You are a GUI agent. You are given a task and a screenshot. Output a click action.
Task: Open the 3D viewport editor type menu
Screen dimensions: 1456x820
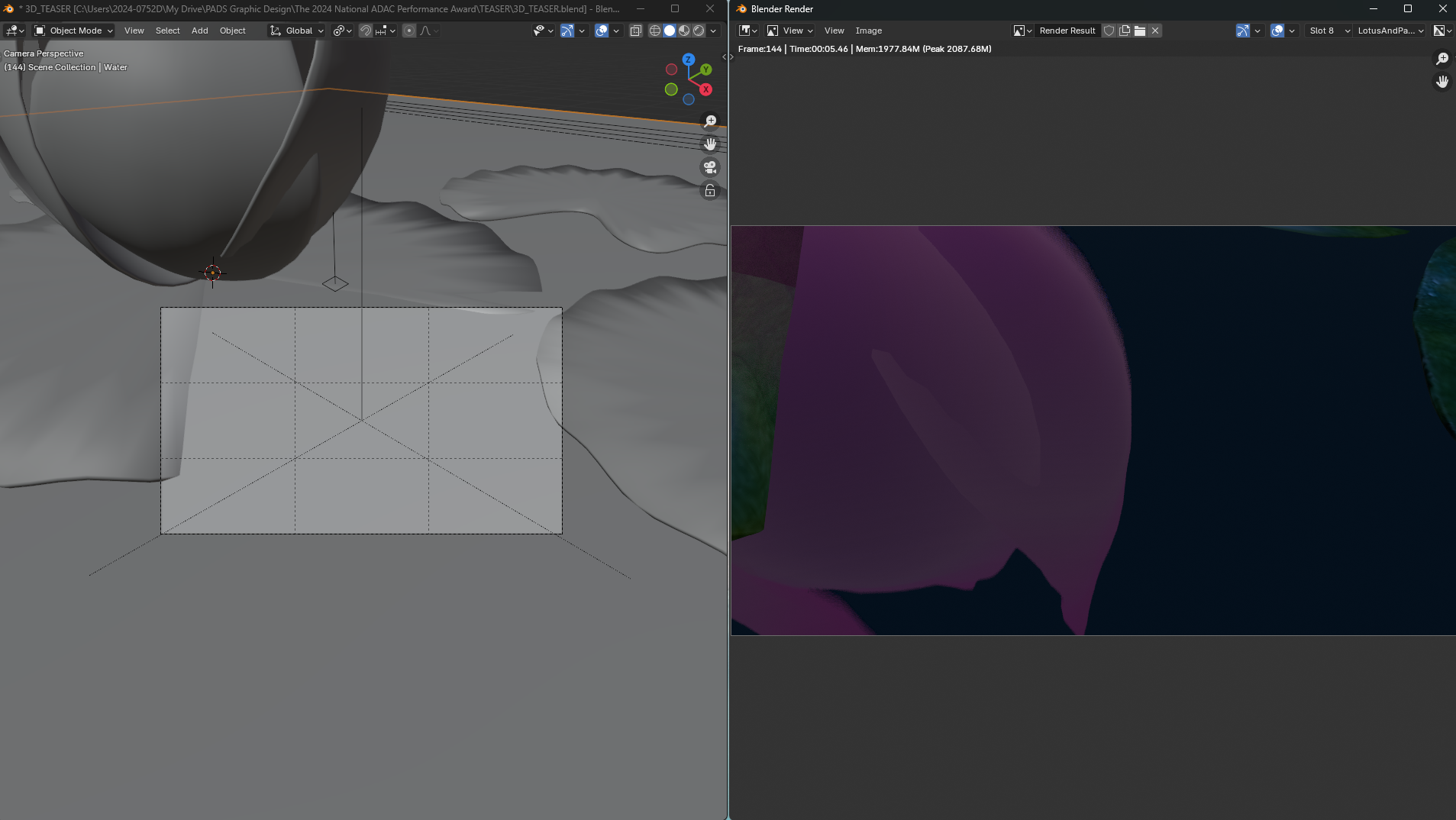coord(14,31)
